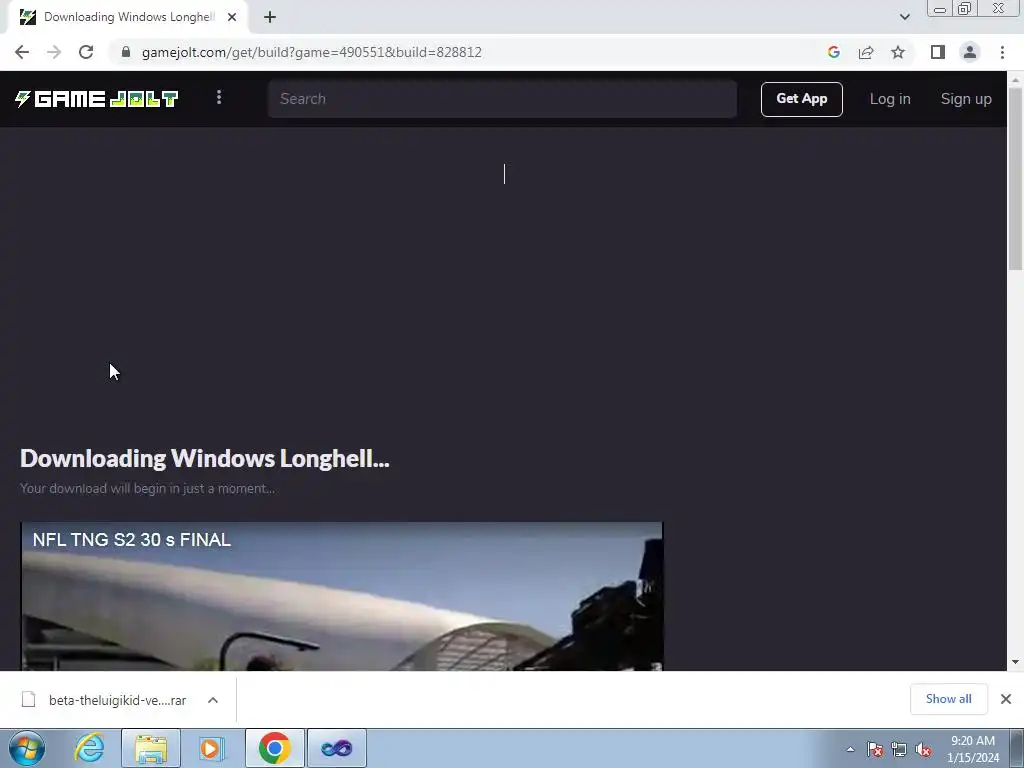The height and width of the screenshot is (768, 1024).
Task: Toggle the Chrome side panel
Action: click(938, 52)
